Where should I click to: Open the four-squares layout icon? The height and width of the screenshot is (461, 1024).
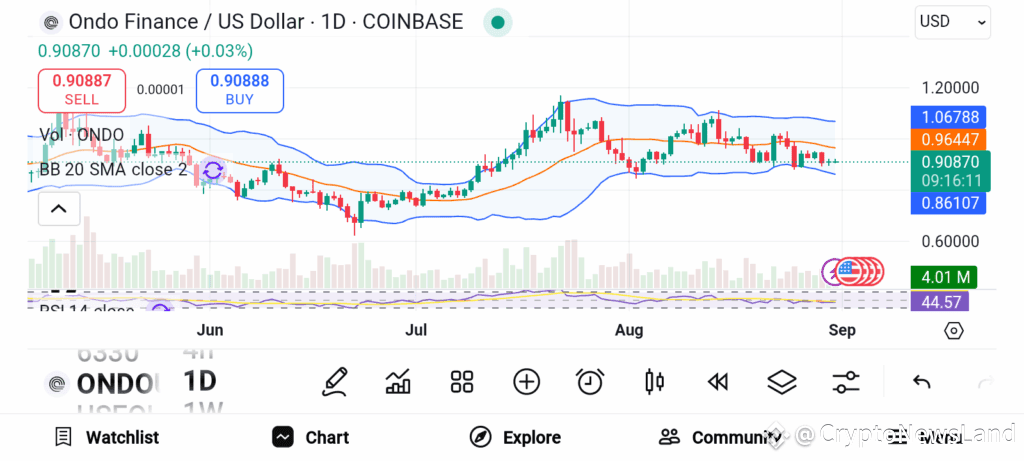tap(462, 382)
